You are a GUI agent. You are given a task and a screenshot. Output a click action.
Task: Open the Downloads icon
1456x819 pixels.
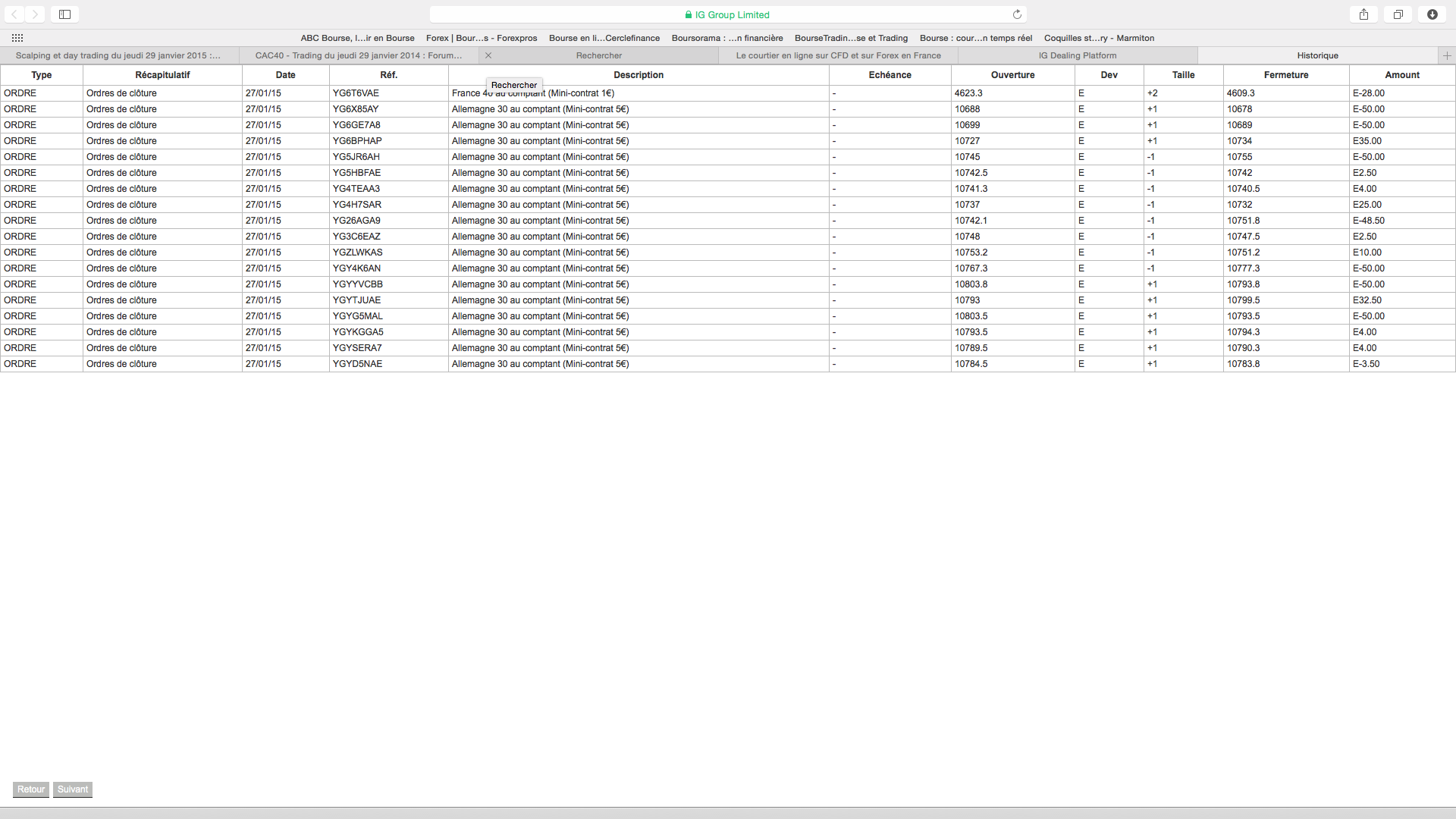tap(1432, 14)
